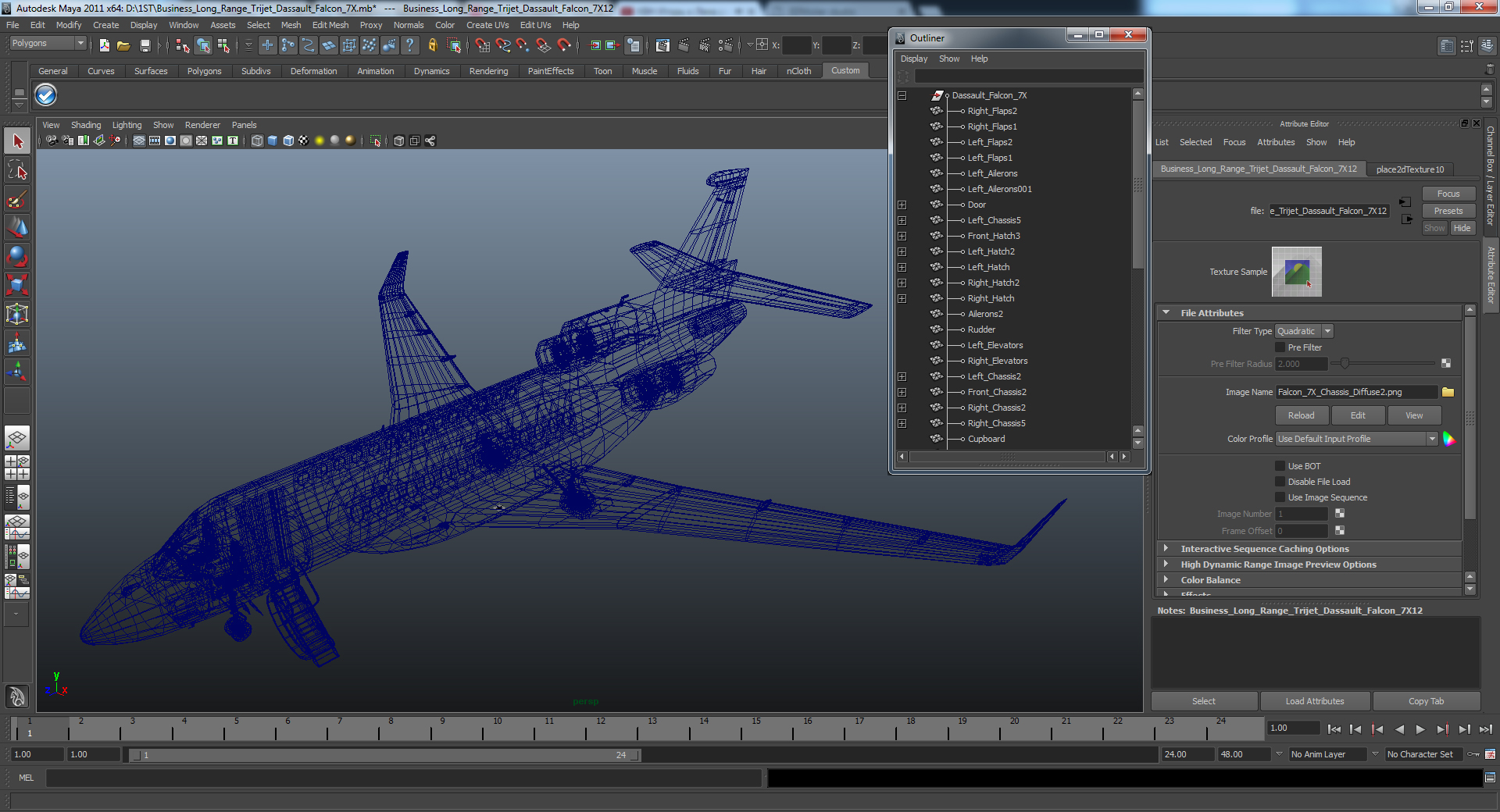Screen dimensions: 1500x812
Task: Select the arrow Select tool in toolbox
Action: coord(17,141)
